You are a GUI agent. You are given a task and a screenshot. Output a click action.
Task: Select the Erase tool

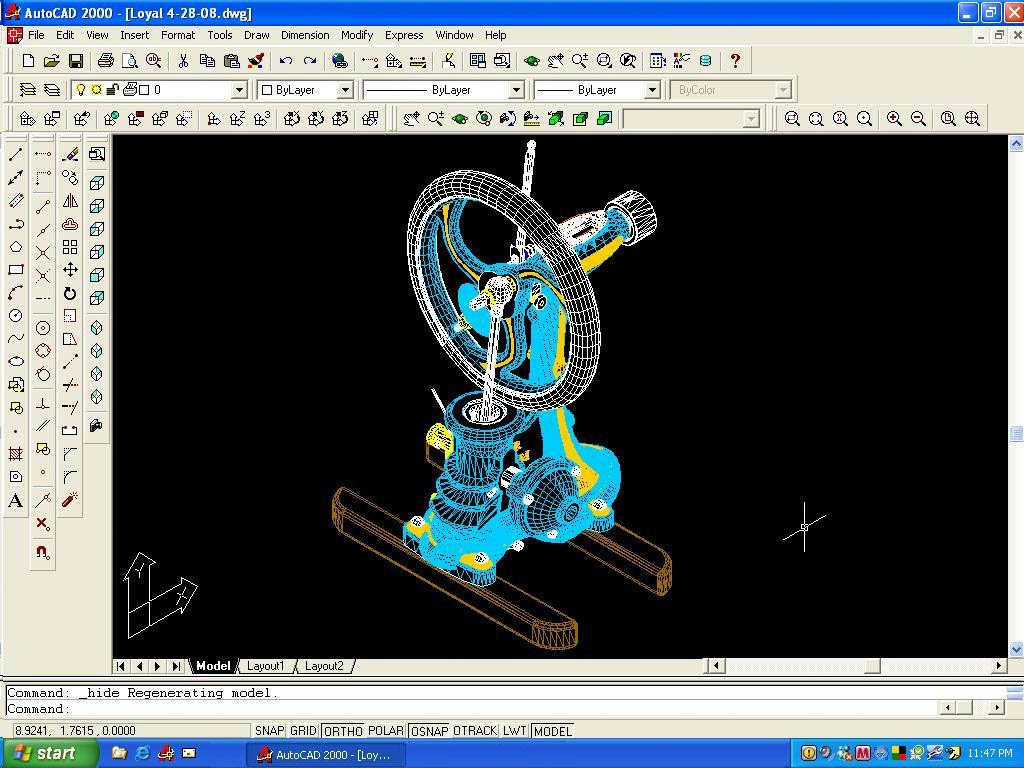click(70, 154)
